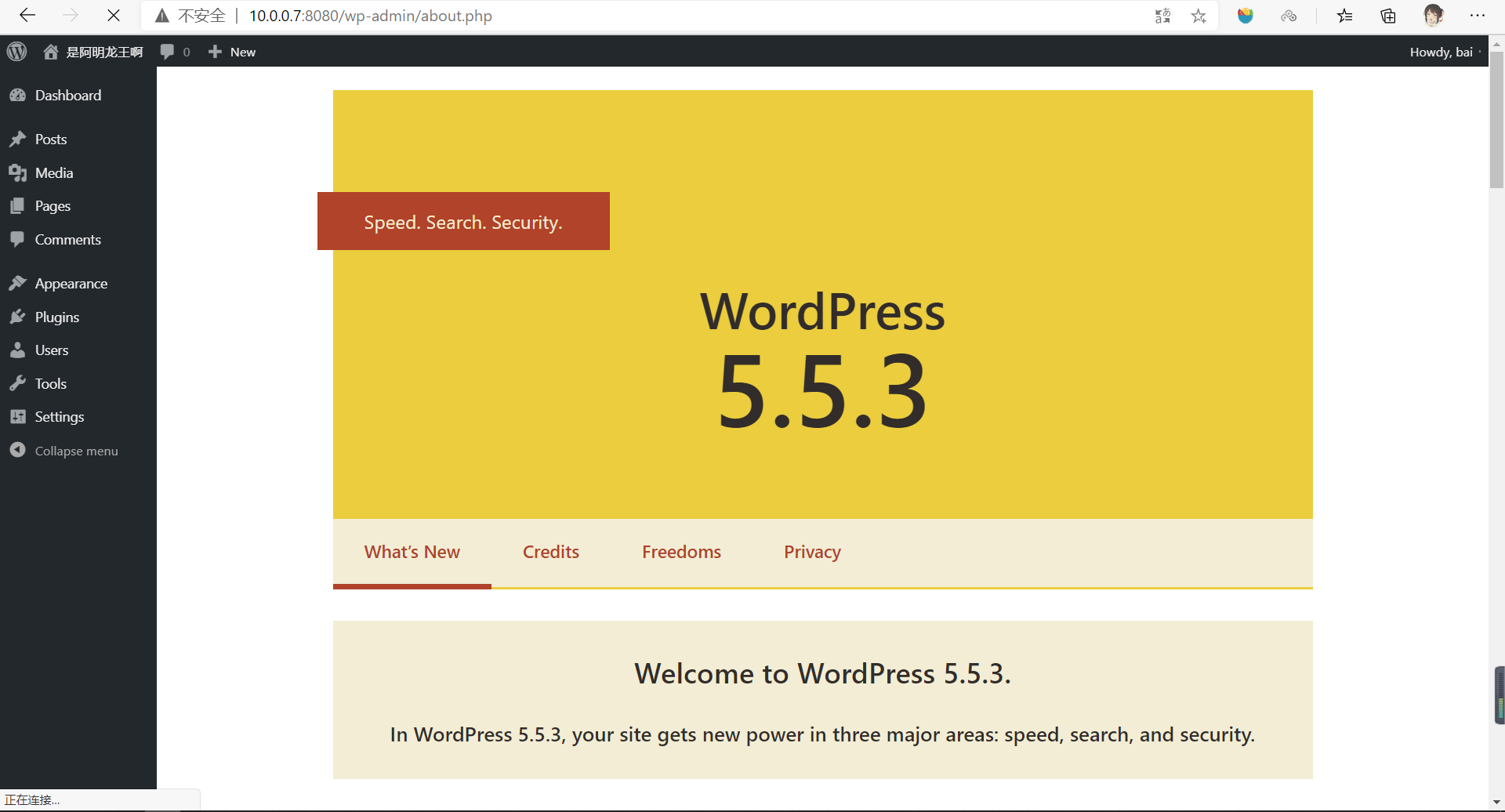Click the scrollbar down arrow

pos(1496,803)
